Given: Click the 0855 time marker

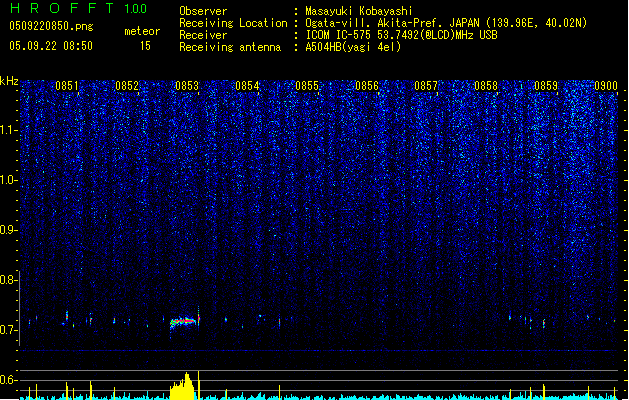Looking at the screenshot, I should coord(307,86).
